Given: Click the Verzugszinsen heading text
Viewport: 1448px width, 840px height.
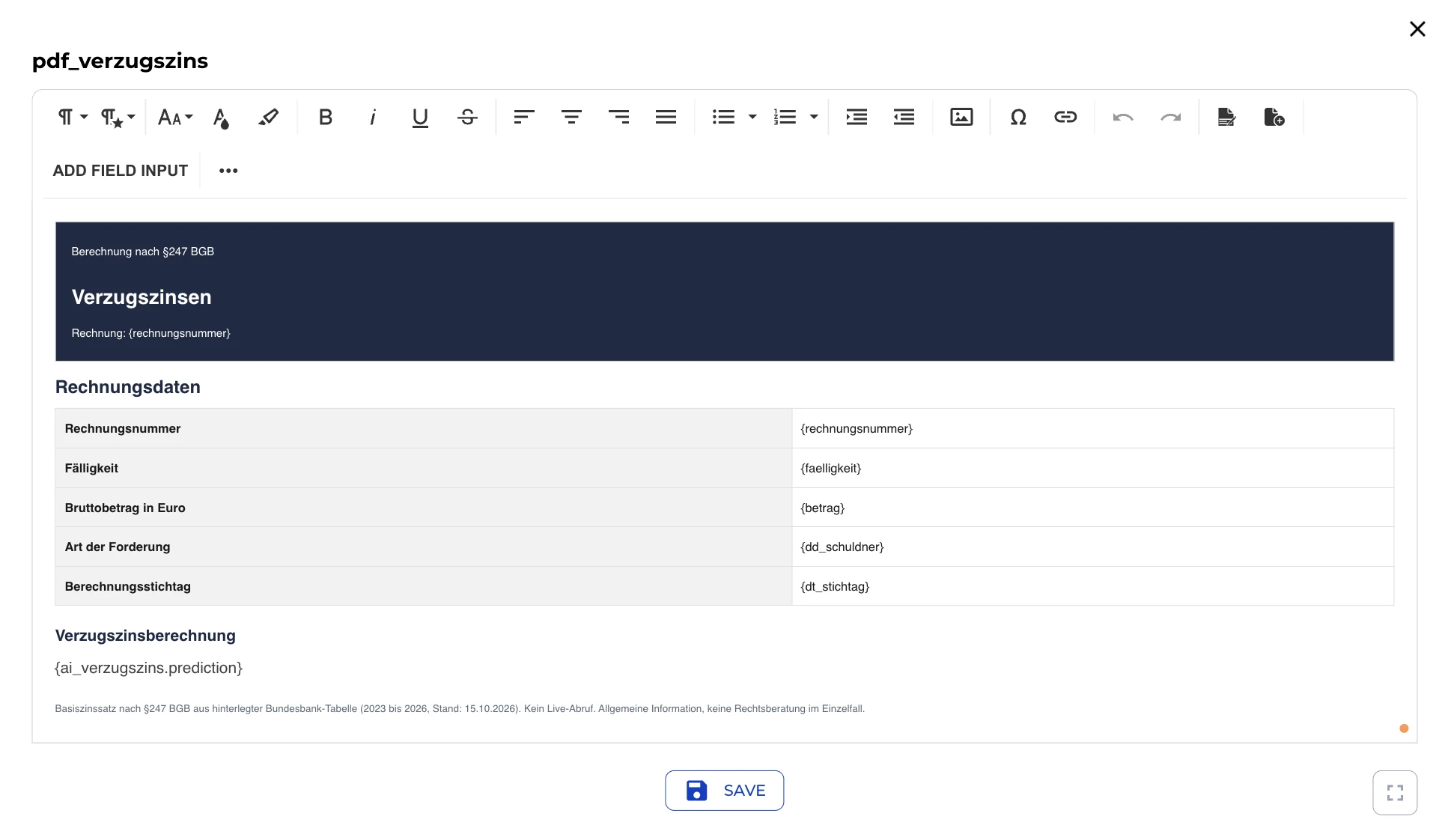Looking at the screenshot, I should pos(142,297).
